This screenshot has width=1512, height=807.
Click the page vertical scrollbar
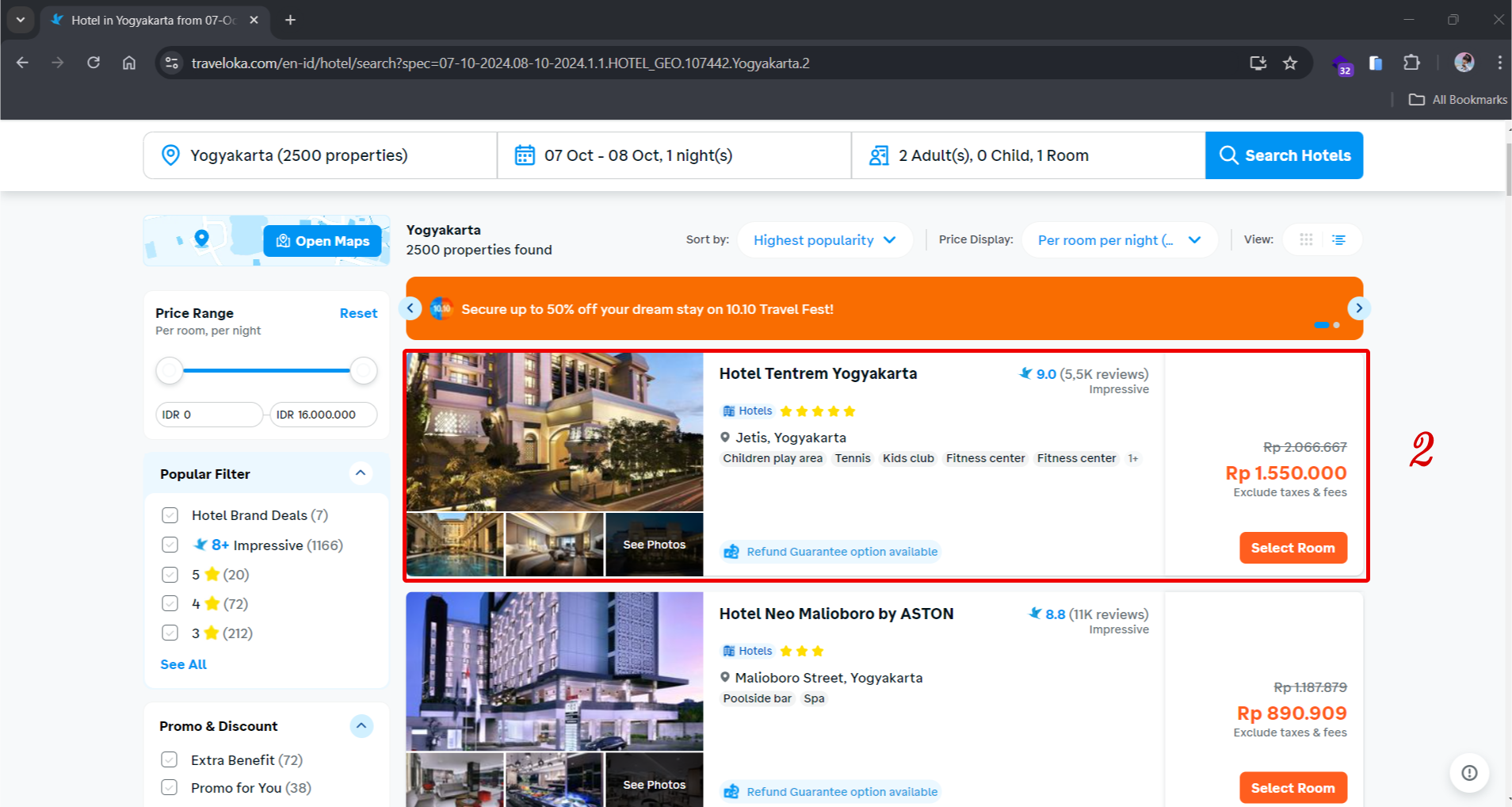coord(1508,171)
